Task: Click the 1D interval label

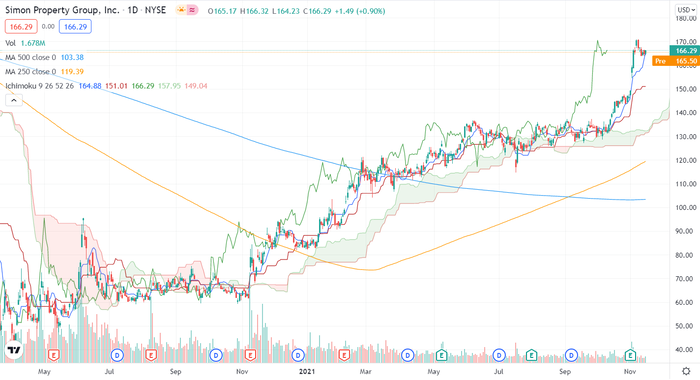Action: coord(133,10)
